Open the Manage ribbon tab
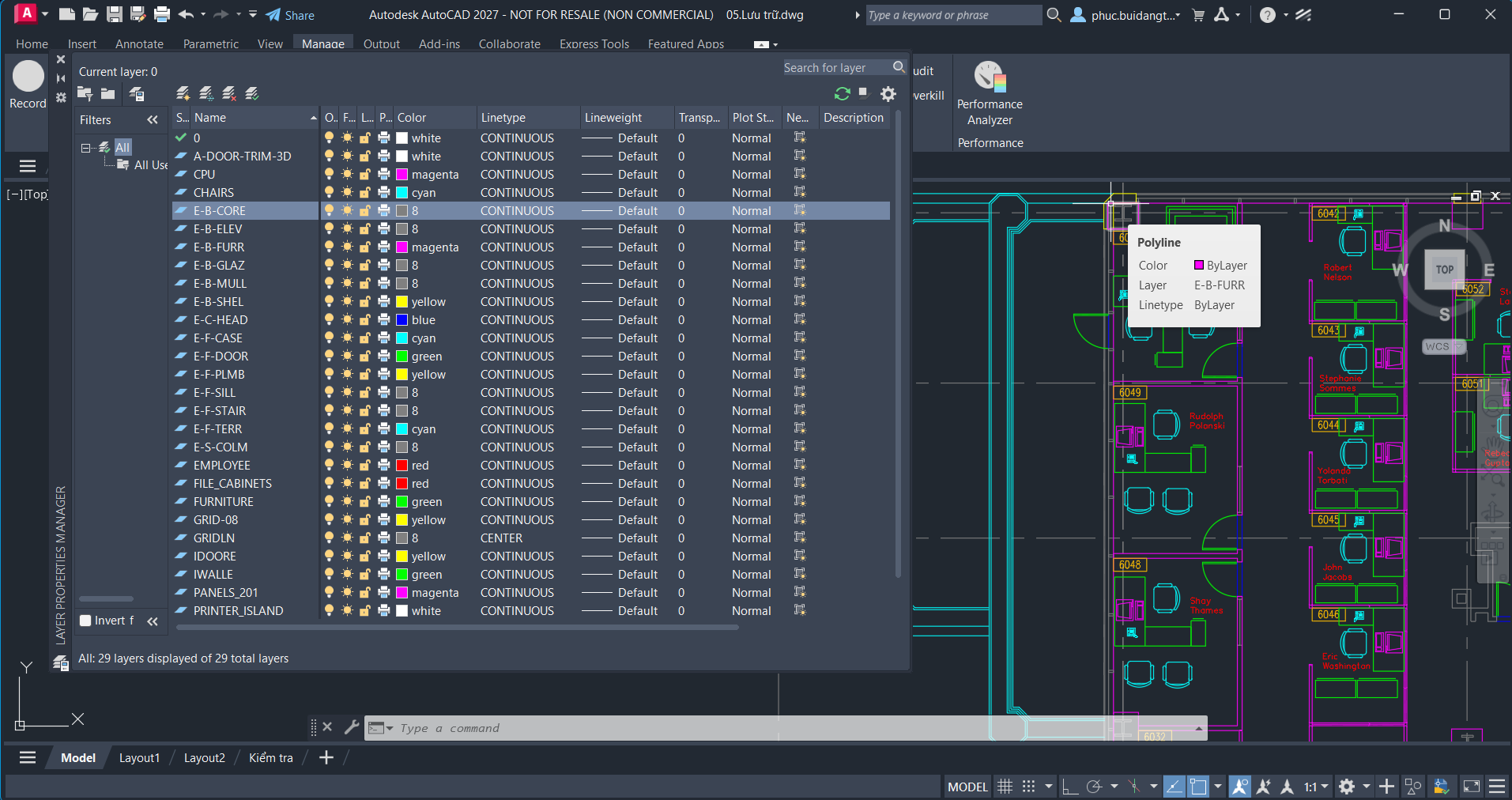The image size is (1512, 800). point(322,44)
